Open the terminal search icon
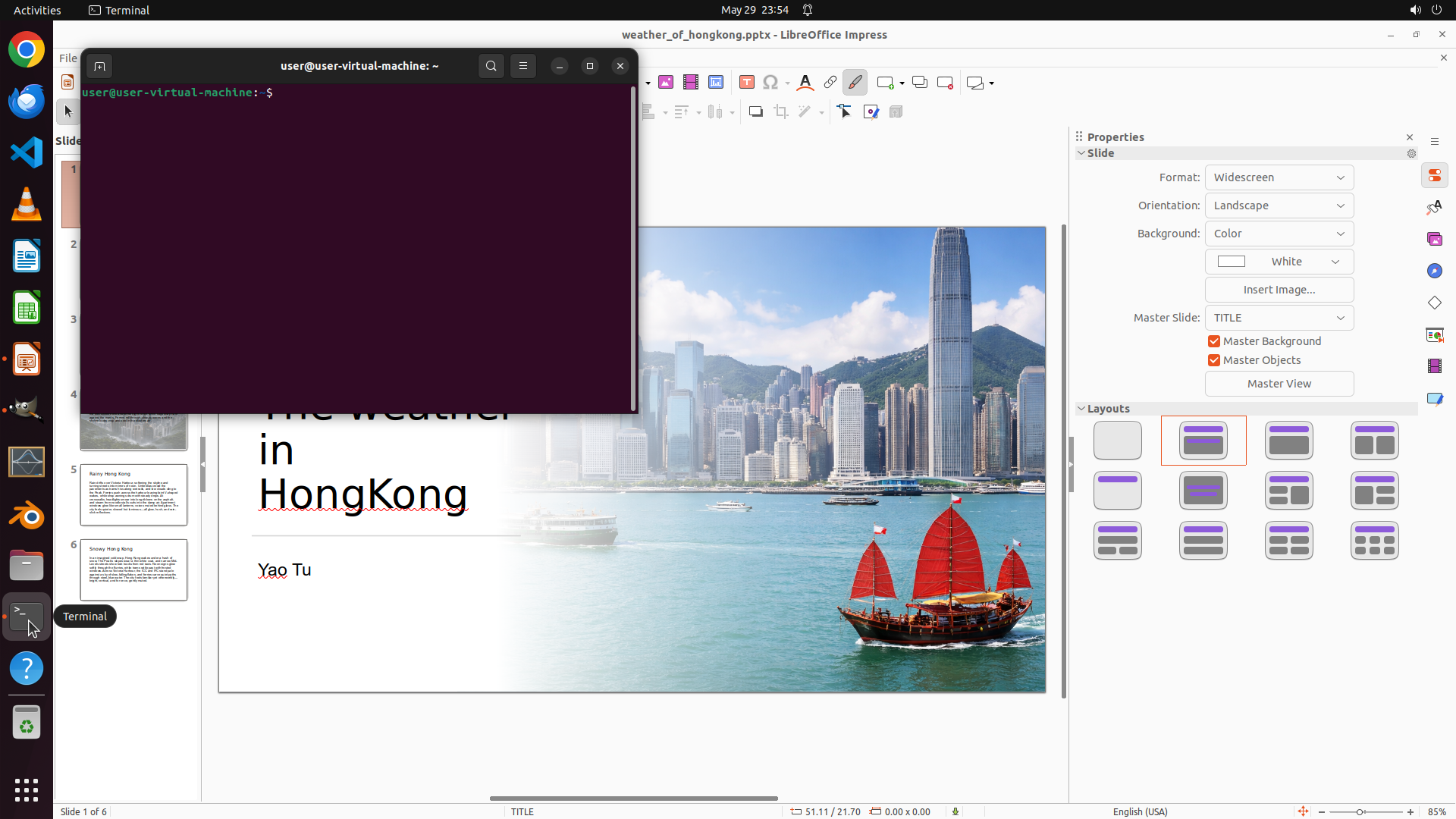The image size is (1456, 819). (x=491, y=66)
